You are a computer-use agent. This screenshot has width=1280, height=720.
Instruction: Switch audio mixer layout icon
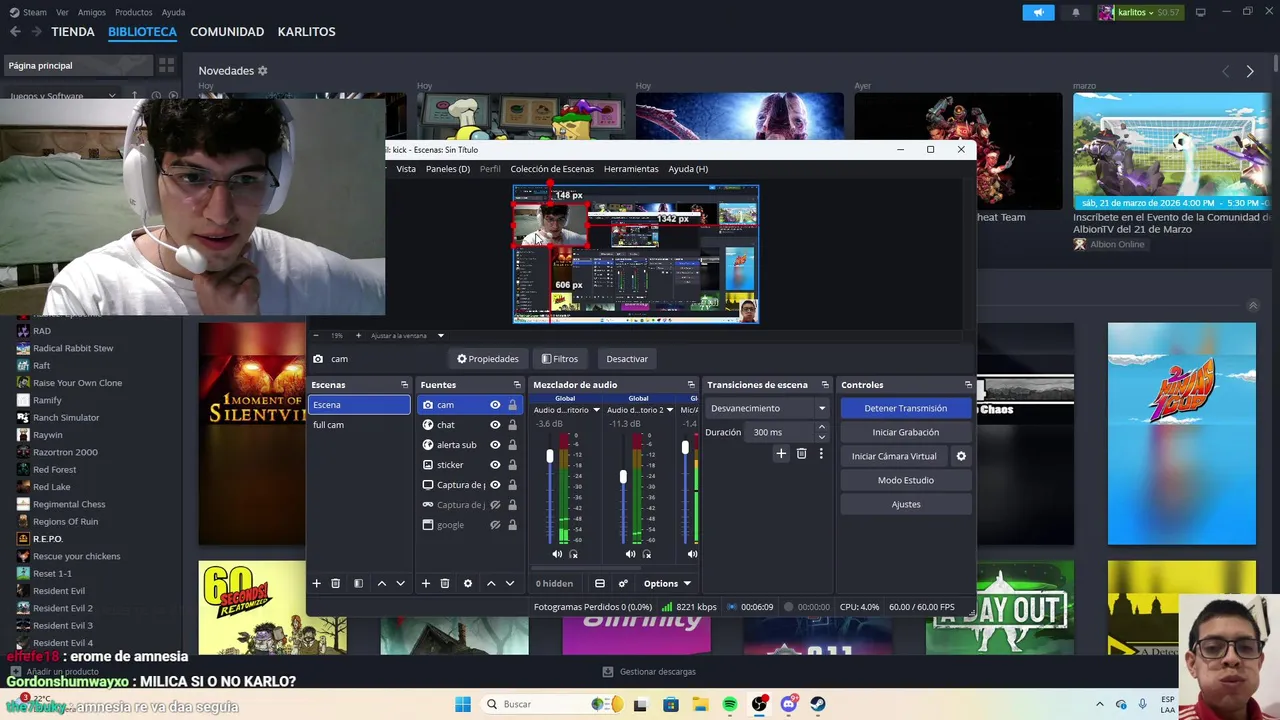point(599,583)
